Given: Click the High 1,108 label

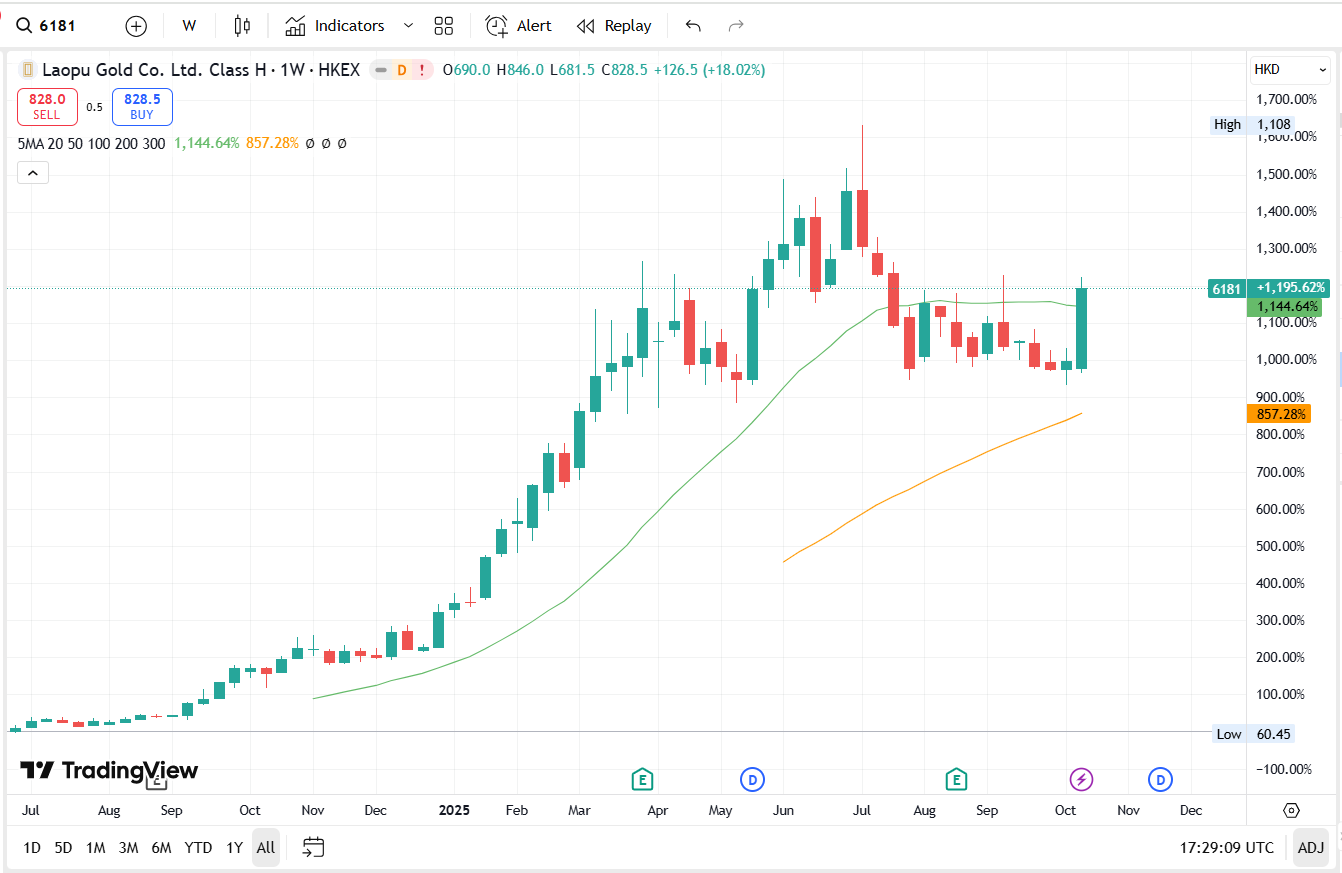Looking at the screenshot, I should 1253,125.
